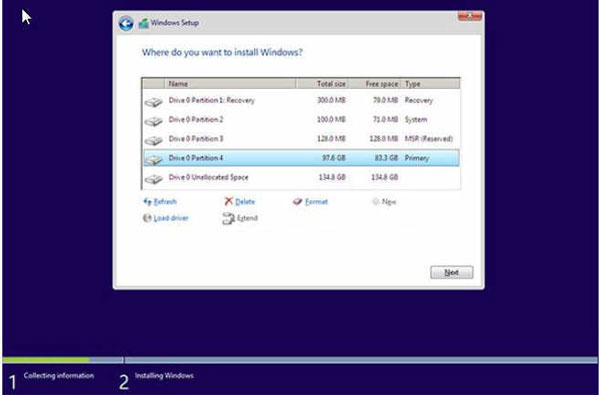This screenshot has width=600, height=395.
Task: Click the 79.0 MB free space cell
Action: pyautogui.click(x=386, y=100)
